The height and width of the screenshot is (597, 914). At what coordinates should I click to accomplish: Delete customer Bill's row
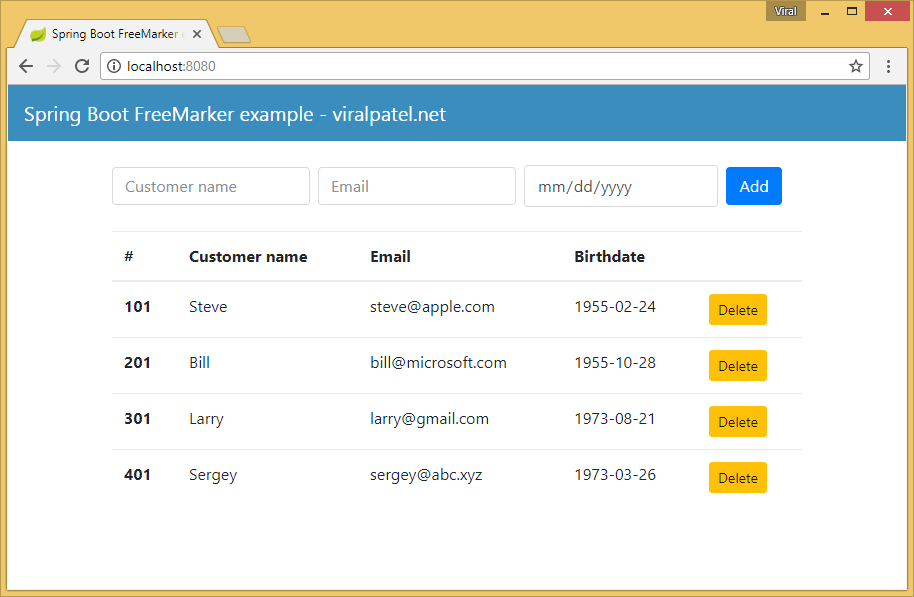pyautogui.click(x=737, y=366)
